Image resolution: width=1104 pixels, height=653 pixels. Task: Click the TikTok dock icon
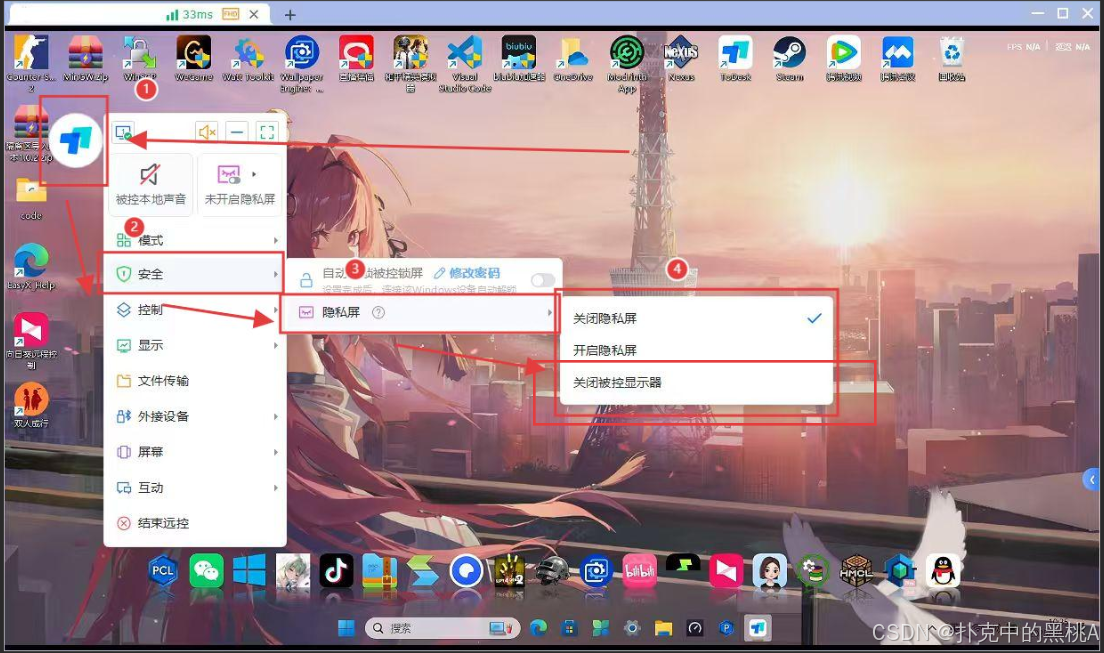pyautogui.click(x=337, y=571)
